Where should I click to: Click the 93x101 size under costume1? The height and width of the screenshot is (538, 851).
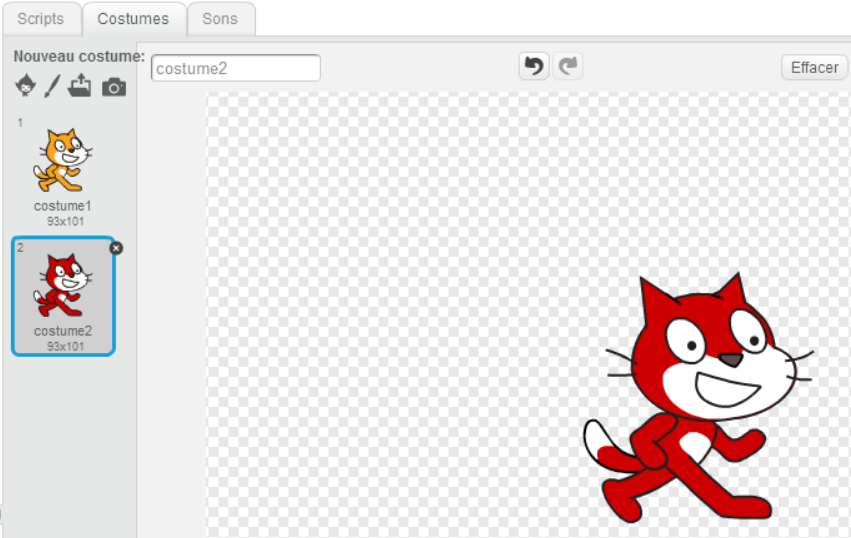[65, 221]
